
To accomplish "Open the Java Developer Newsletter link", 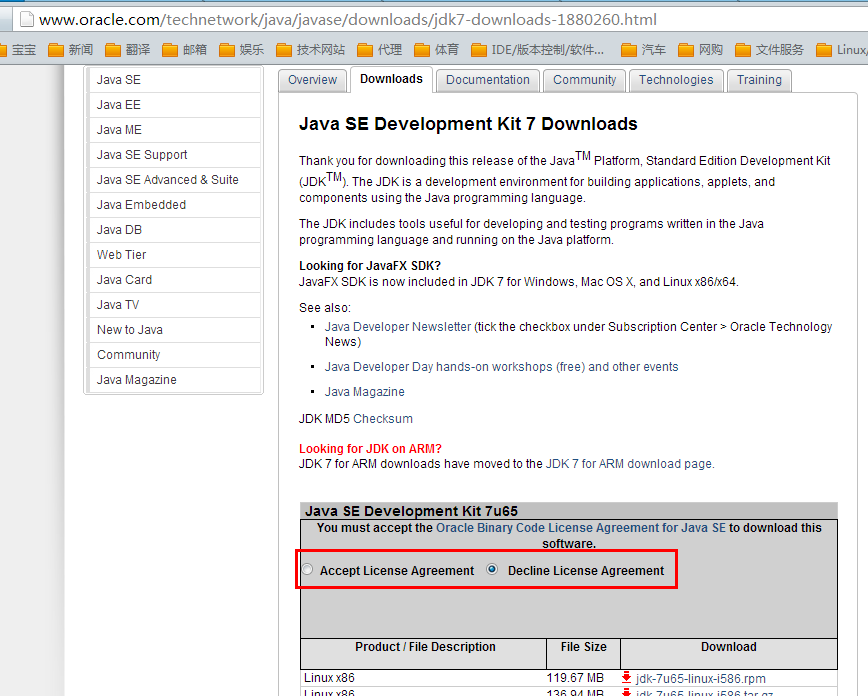I will (x=397, y=327).
